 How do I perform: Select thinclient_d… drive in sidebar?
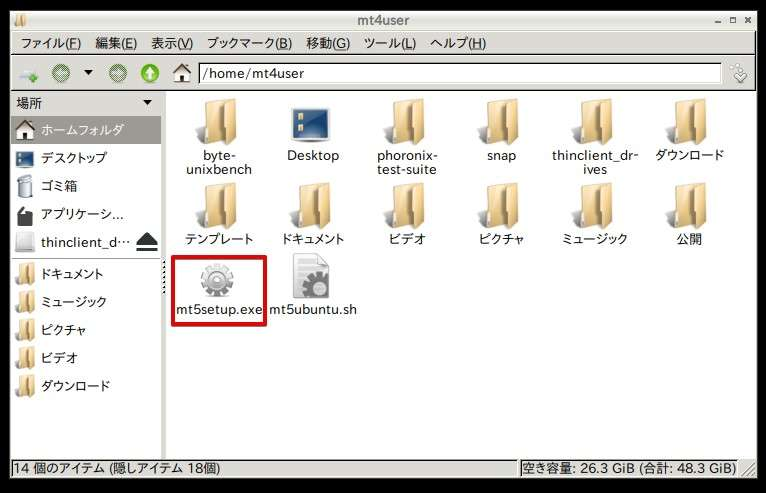(x=73, y=242)
